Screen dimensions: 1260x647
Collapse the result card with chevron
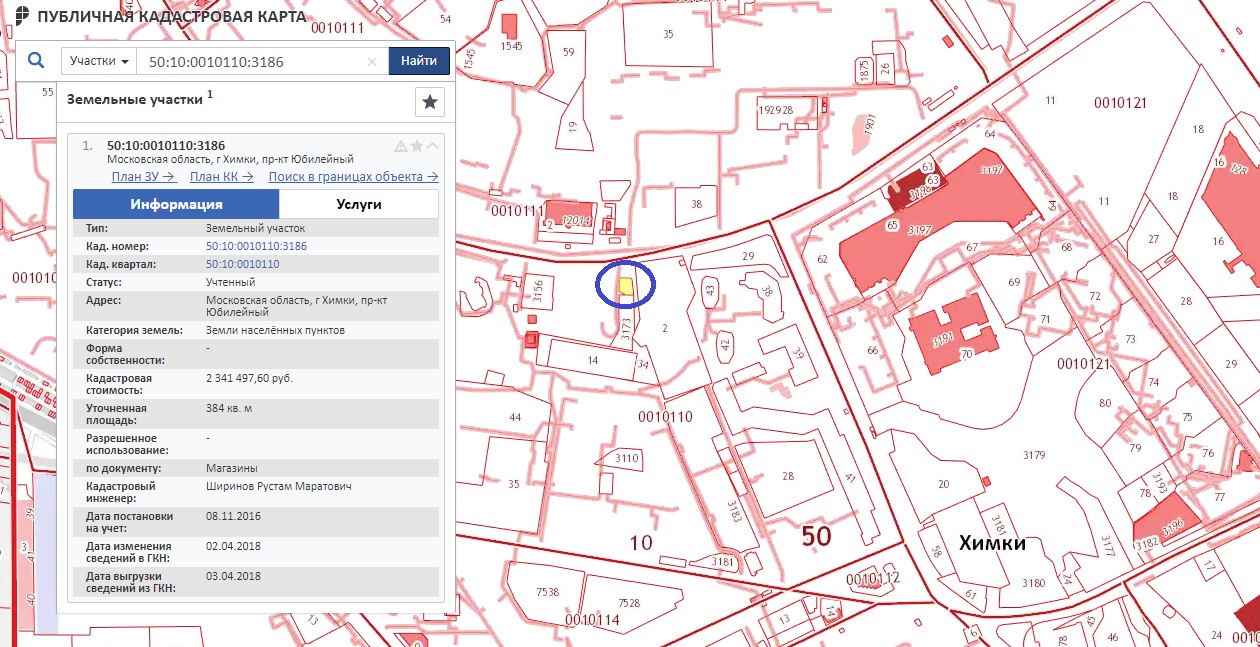432,146
